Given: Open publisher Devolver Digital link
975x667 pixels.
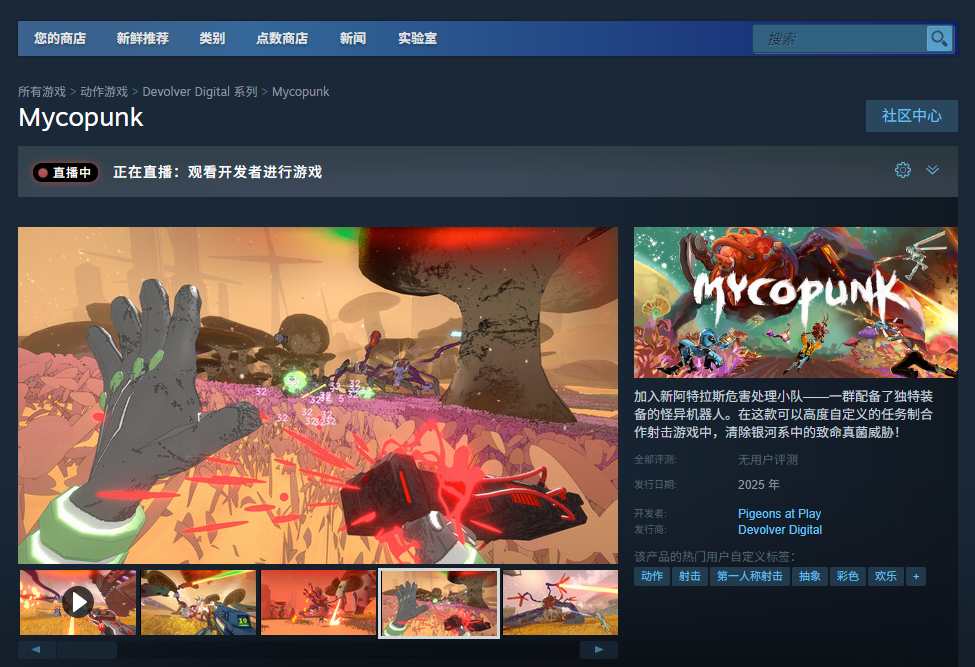Looking at the screenshot, I should [780, 530].
